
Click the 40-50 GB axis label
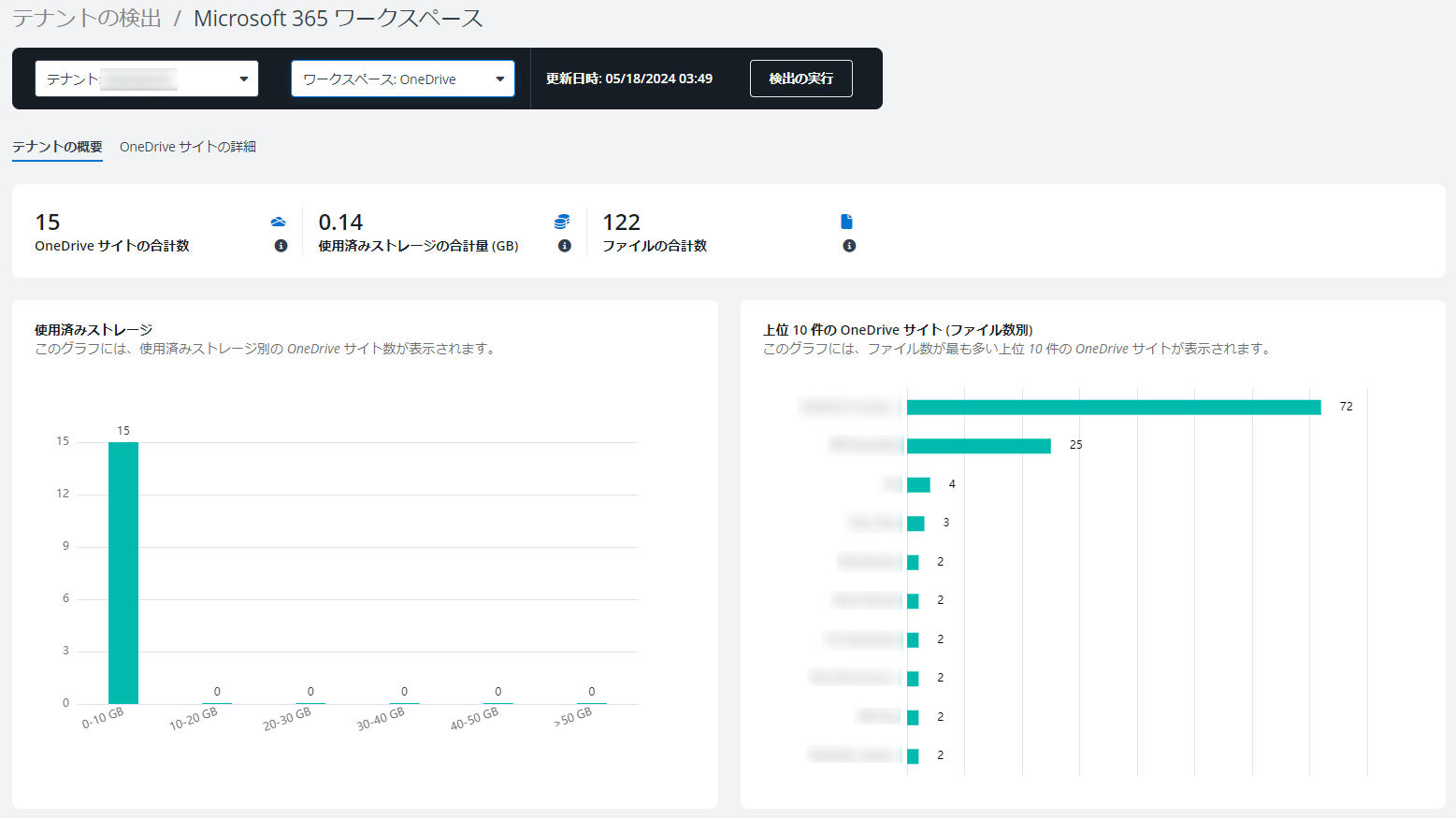coord(474,719)
